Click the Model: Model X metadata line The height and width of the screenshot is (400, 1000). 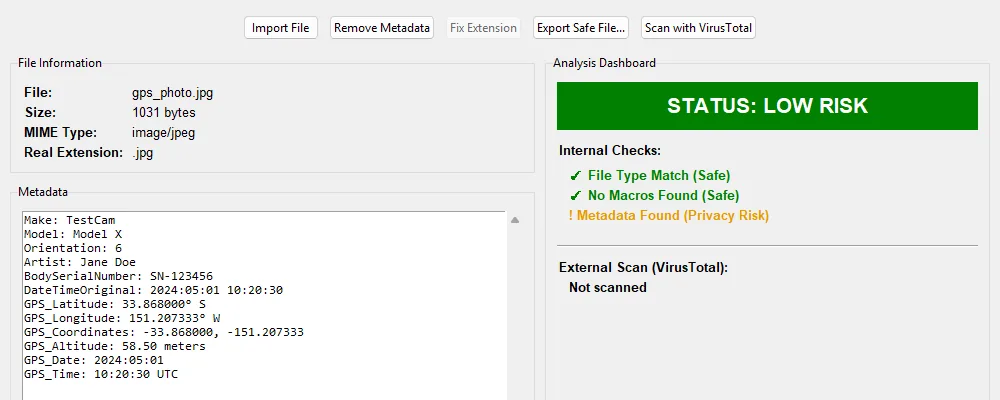73,234
